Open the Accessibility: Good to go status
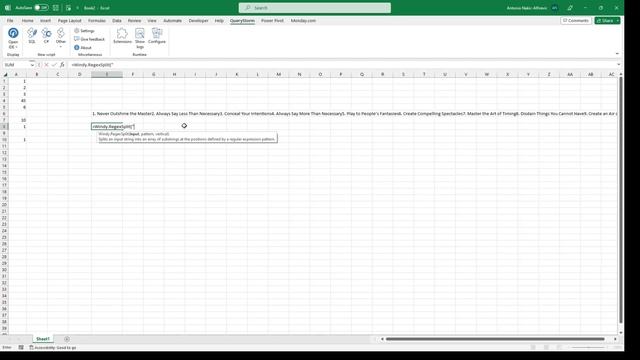Viewport: 640px width, 360px height. [x=53, y=347]
